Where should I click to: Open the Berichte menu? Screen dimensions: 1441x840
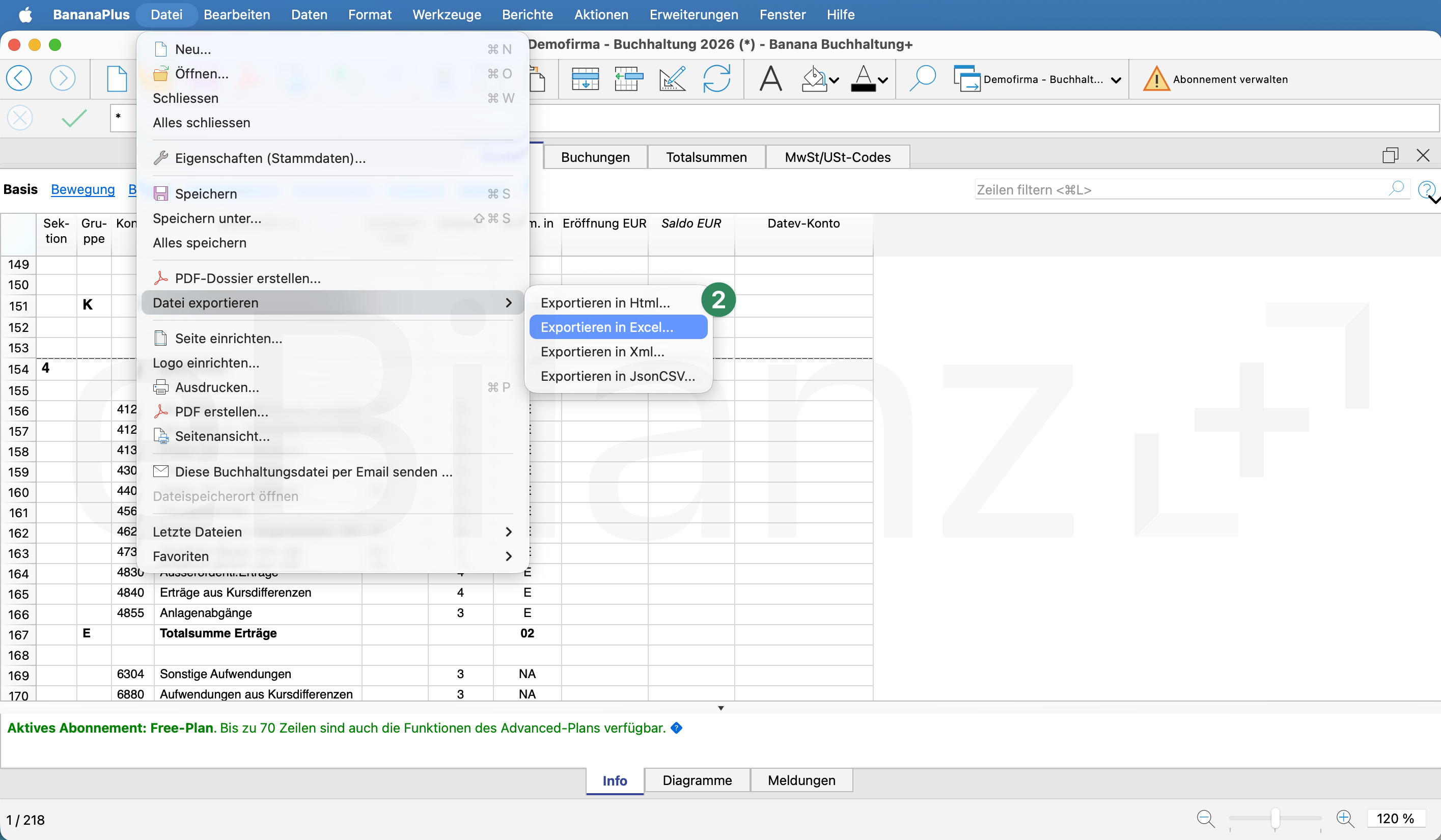click(527, 14)
